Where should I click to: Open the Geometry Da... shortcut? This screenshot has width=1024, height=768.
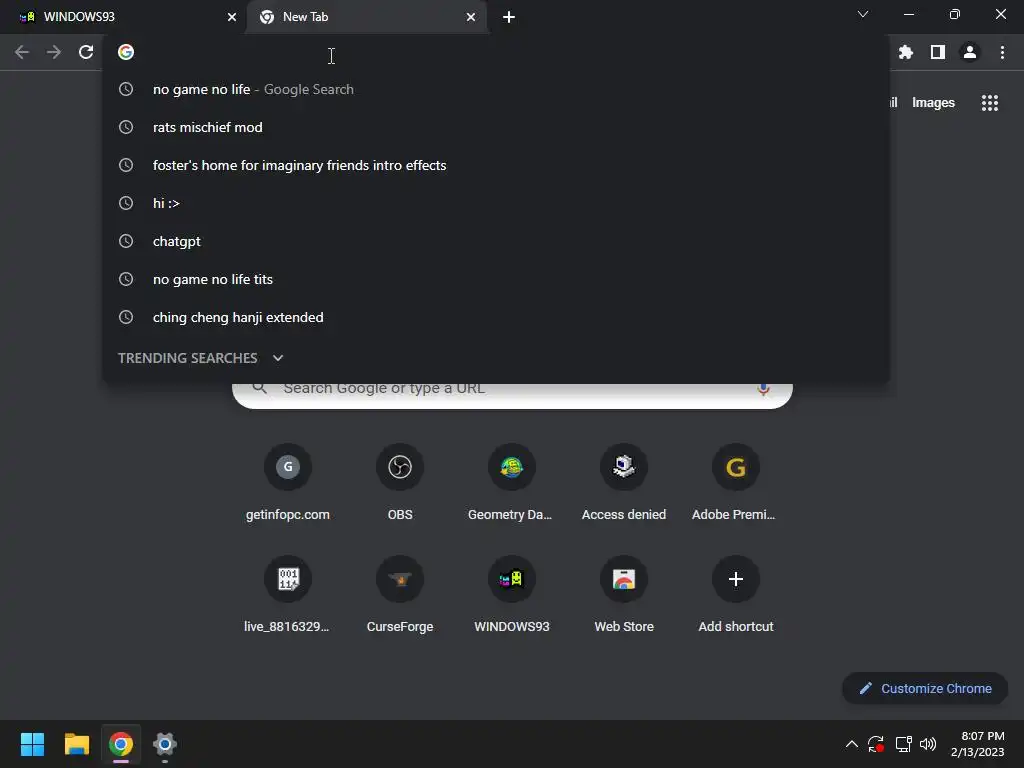click(511, 483)
